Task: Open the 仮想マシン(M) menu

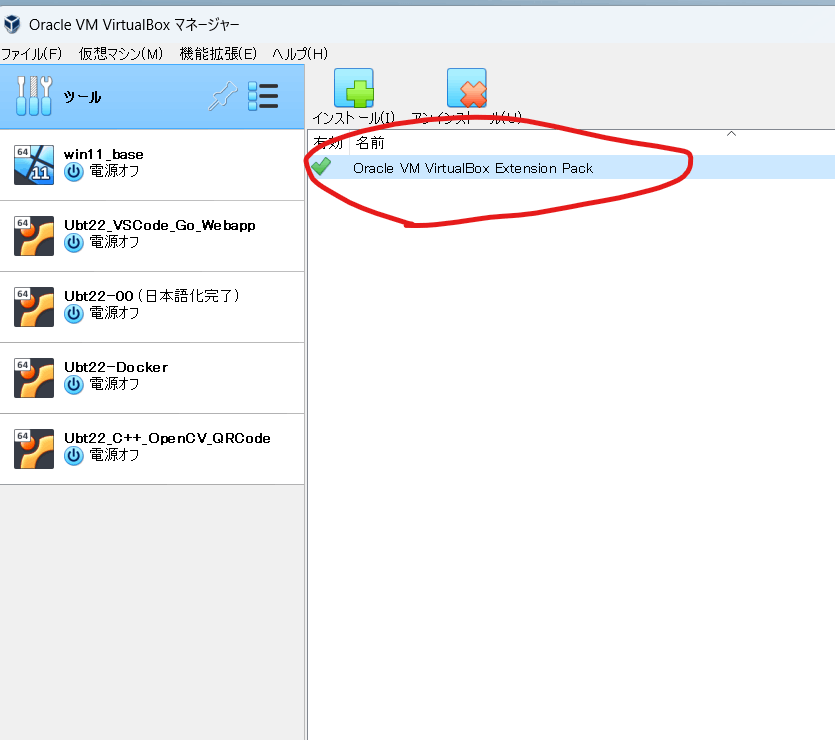Action: 121,54
